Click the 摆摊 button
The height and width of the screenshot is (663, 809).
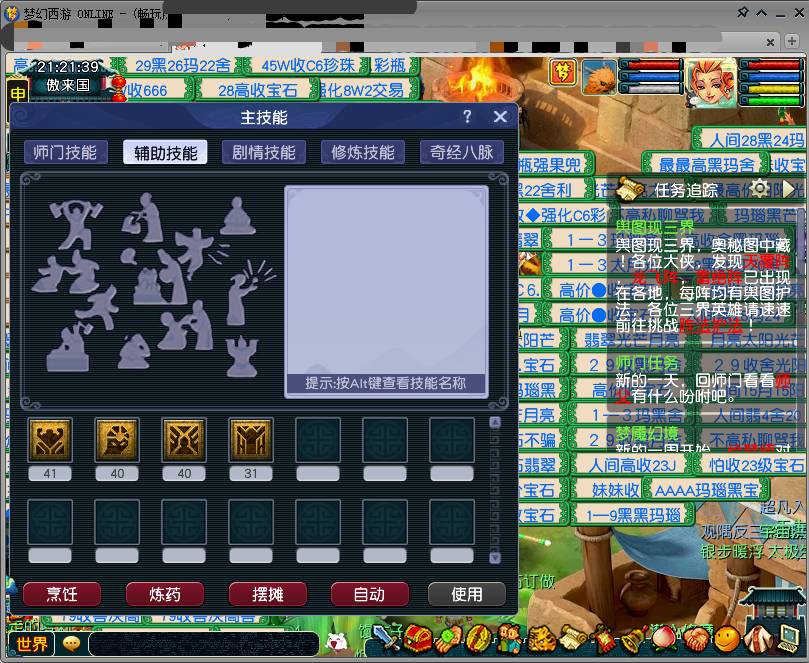tap(267, 594)
